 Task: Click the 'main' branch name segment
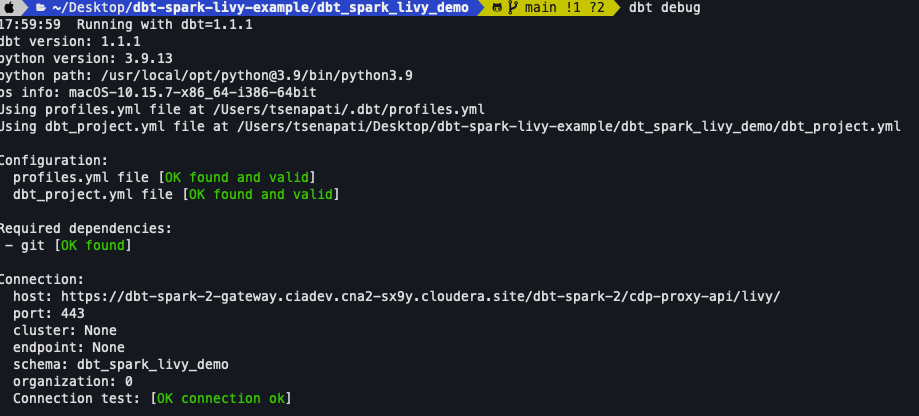click(x=539, y=8)
